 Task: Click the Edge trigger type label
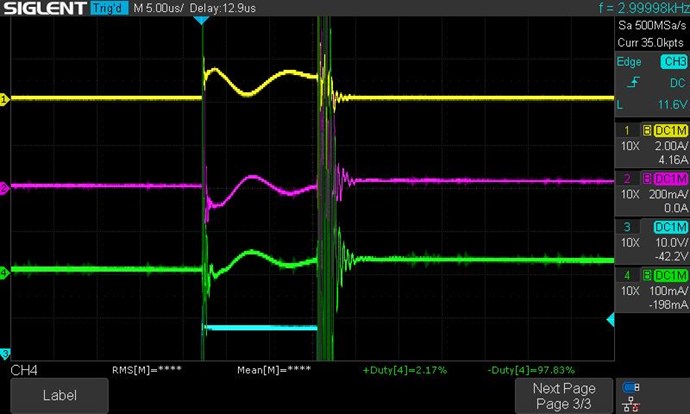tap(629, 62)
